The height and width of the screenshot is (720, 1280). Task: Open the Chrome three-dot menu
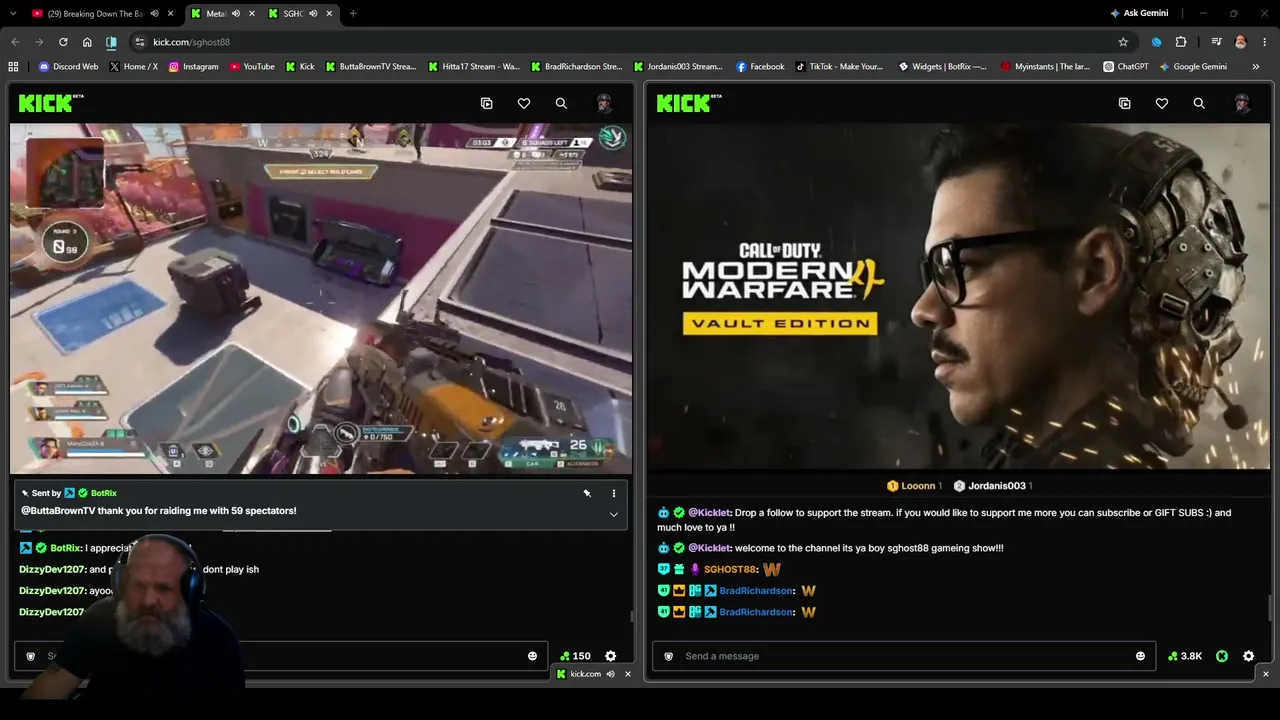tap(1265, 42)
